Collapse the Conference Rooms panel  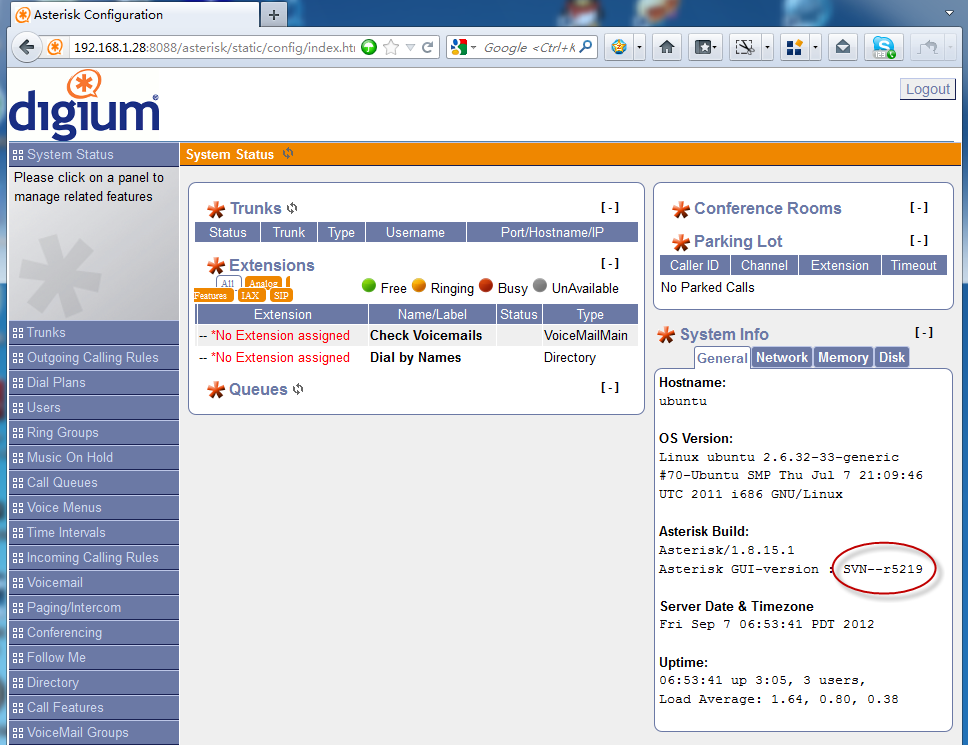click(919, 207)
